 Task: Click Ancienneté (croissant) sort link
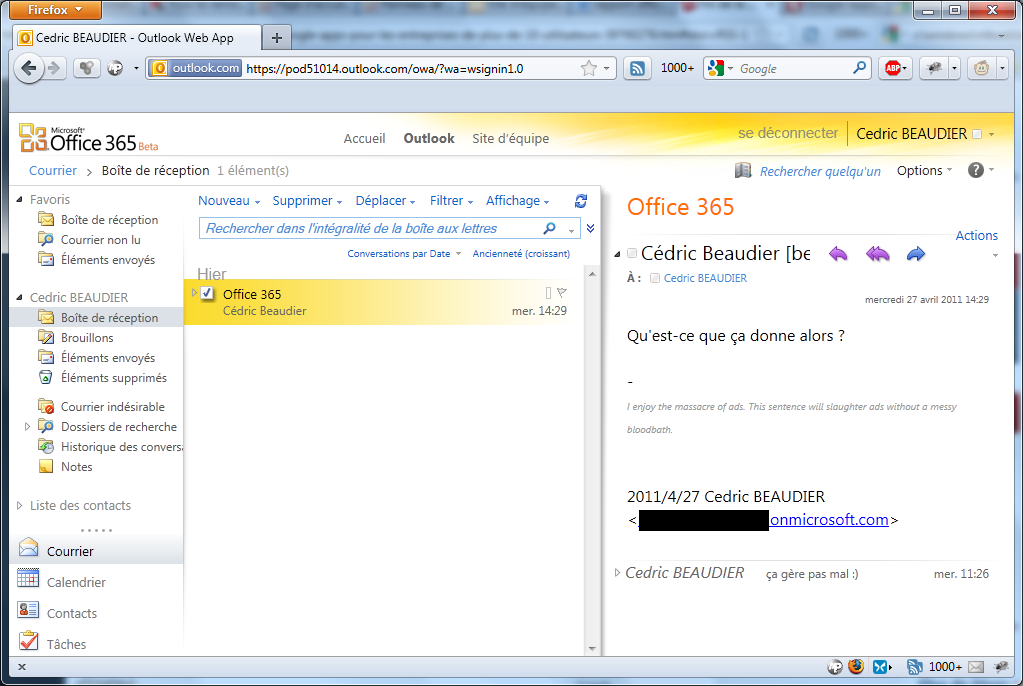click(x=521, y=253)
